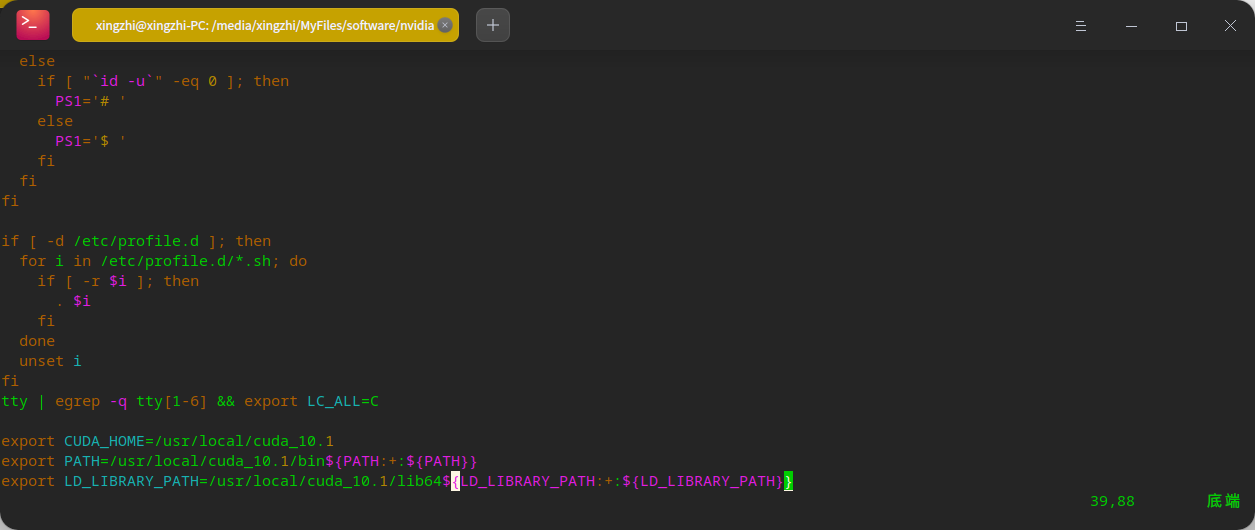The image size is (1255, 530).
Task: Add a new terminal tab
Action: 493,25
